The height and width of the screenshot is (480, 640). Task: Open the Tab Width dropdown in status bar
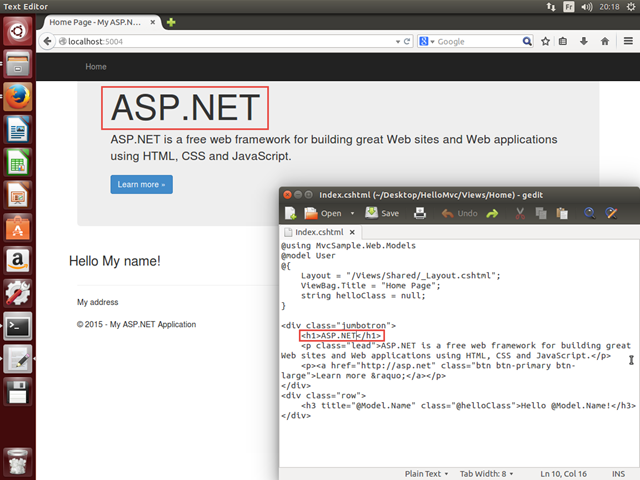click(x=486, y=473)
